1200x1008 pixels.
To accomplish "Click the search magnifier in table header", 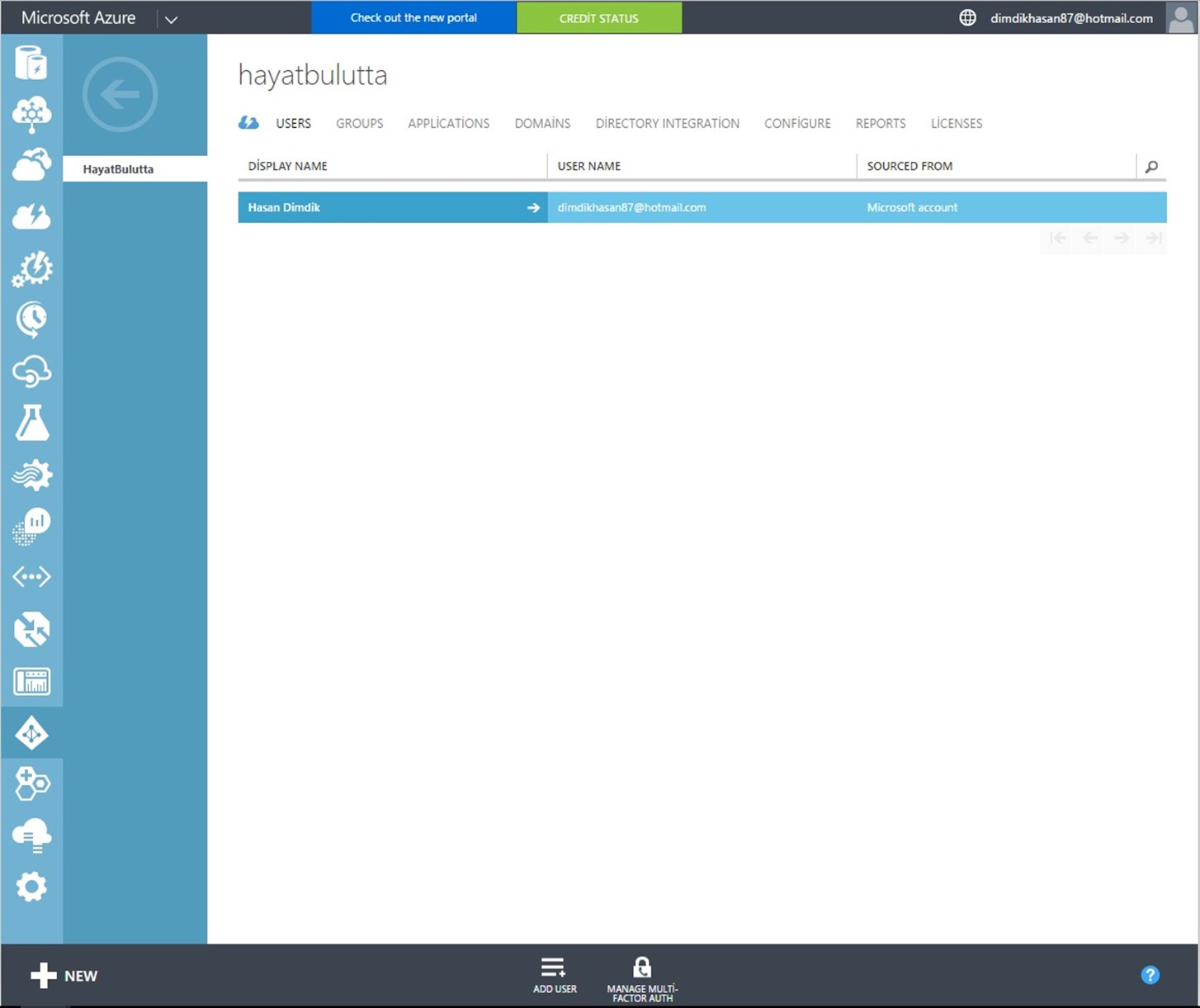I will [x=1151, y=167].
